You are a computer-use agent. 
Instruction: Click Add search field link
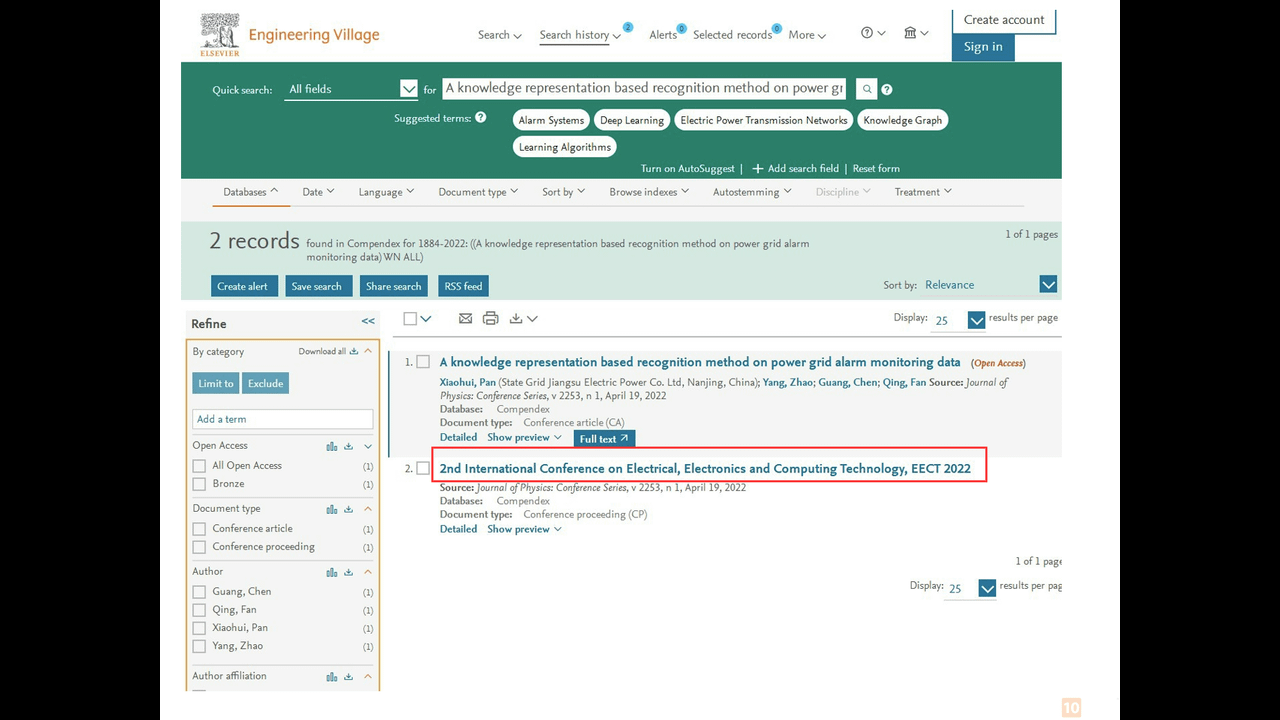click(x=796, y=169)
